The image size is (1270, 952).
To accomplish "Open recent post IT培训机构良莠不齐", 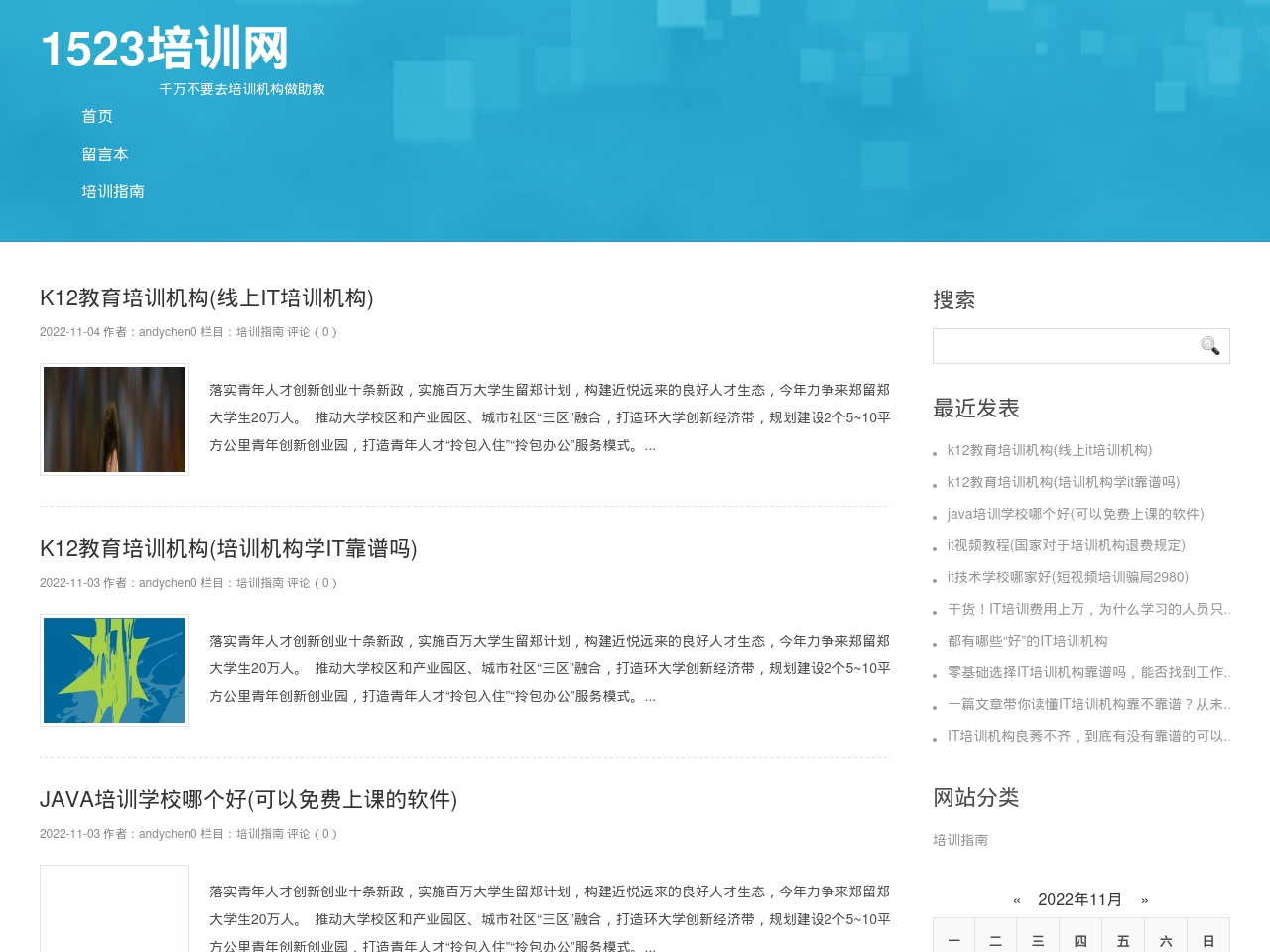I will (1088, 736).
